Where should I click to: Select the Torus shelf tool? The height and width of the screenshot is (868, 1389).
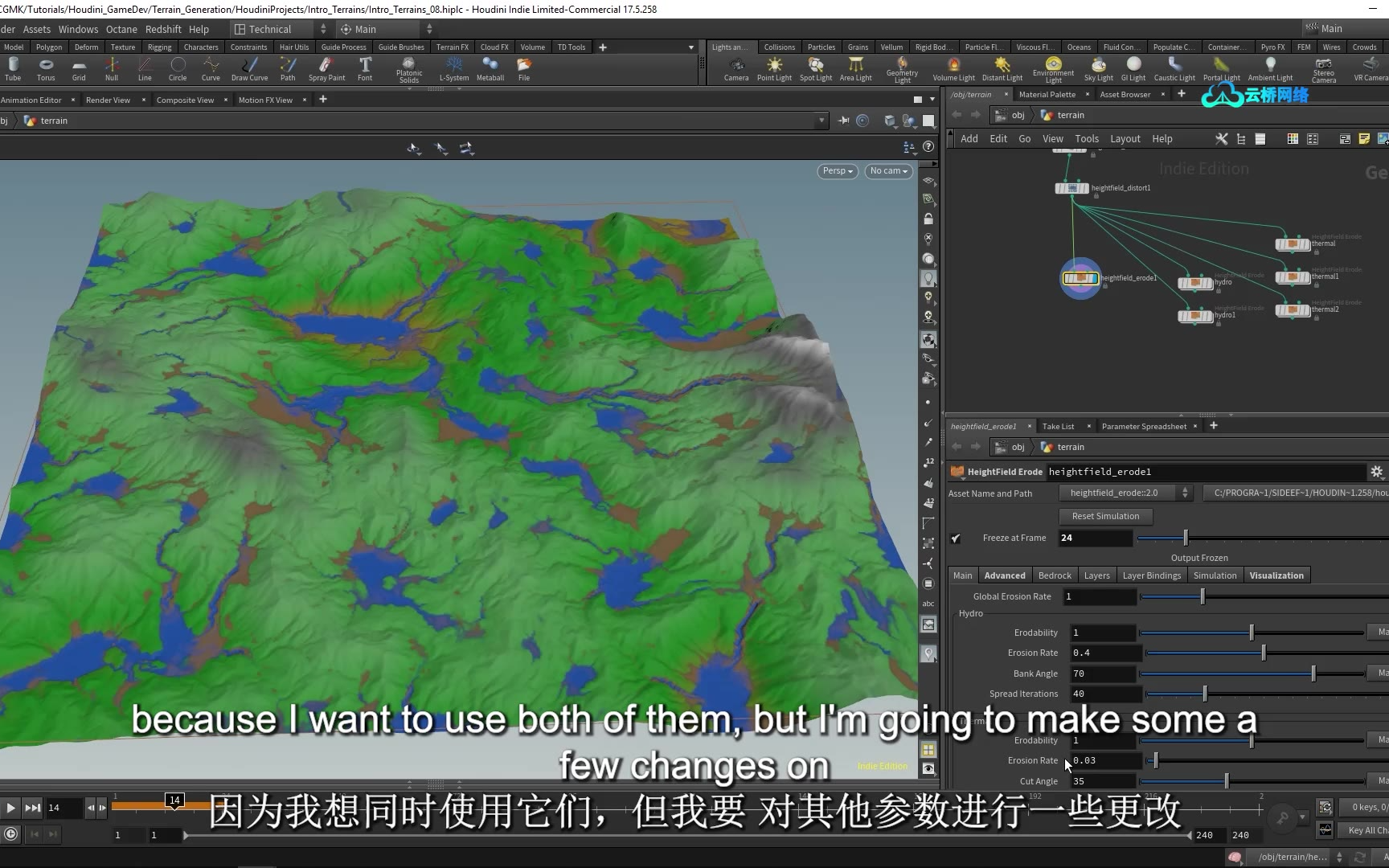46,68
